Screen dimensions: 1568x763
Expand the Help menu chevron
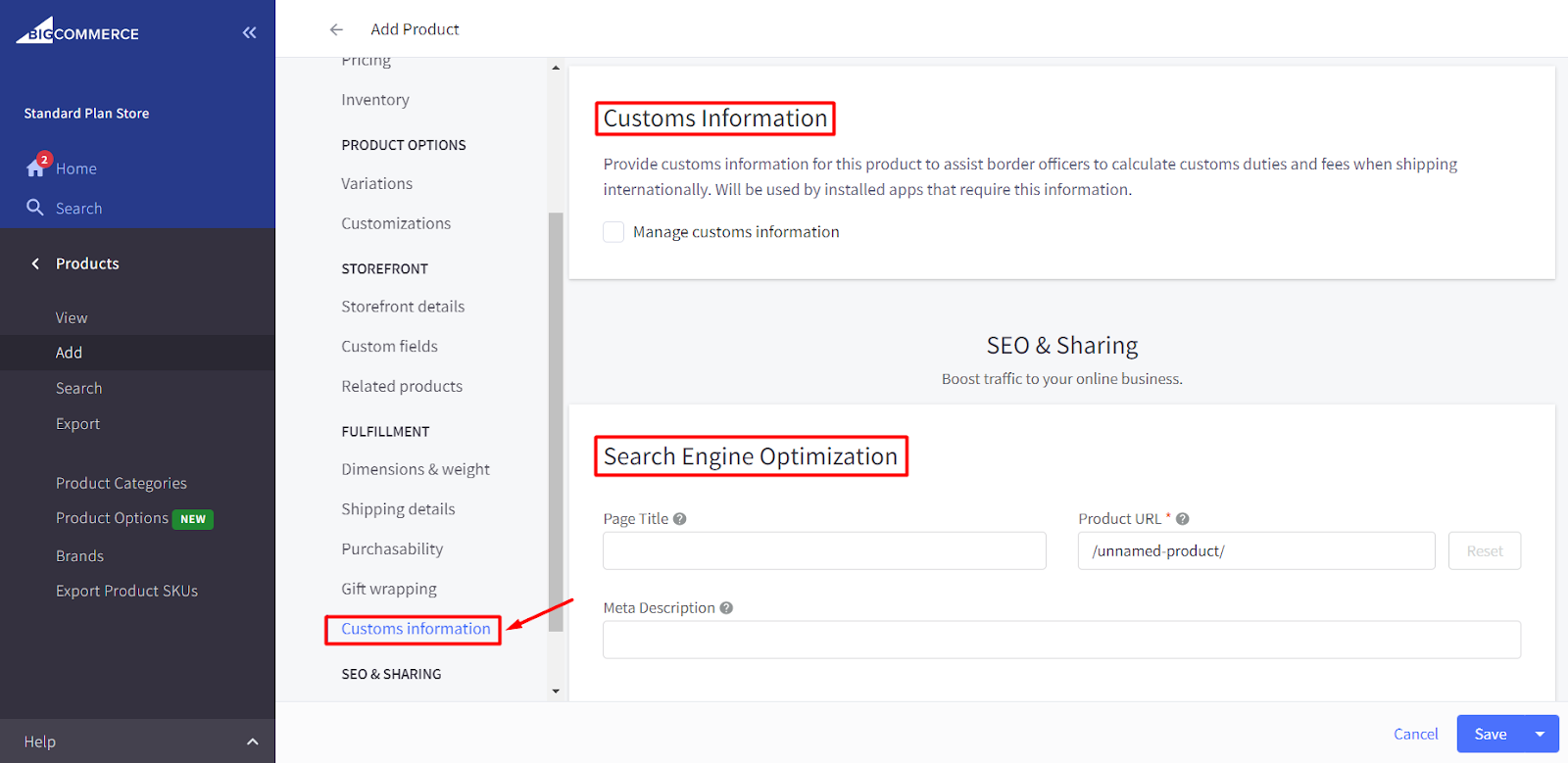(252, 741)
